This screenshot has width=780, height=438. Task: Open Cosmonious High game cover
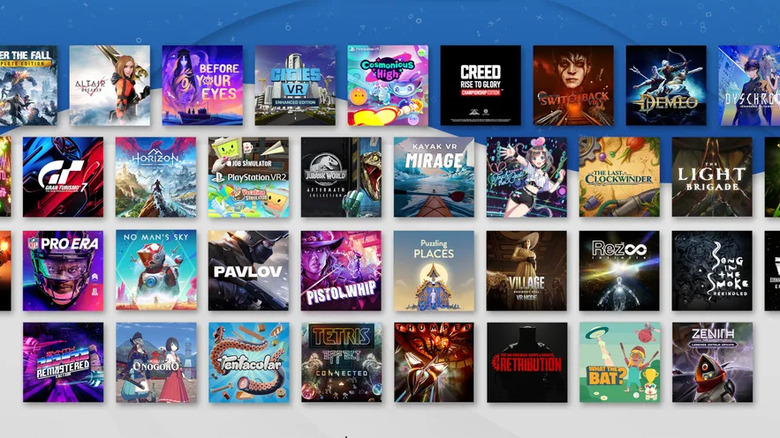388,86
